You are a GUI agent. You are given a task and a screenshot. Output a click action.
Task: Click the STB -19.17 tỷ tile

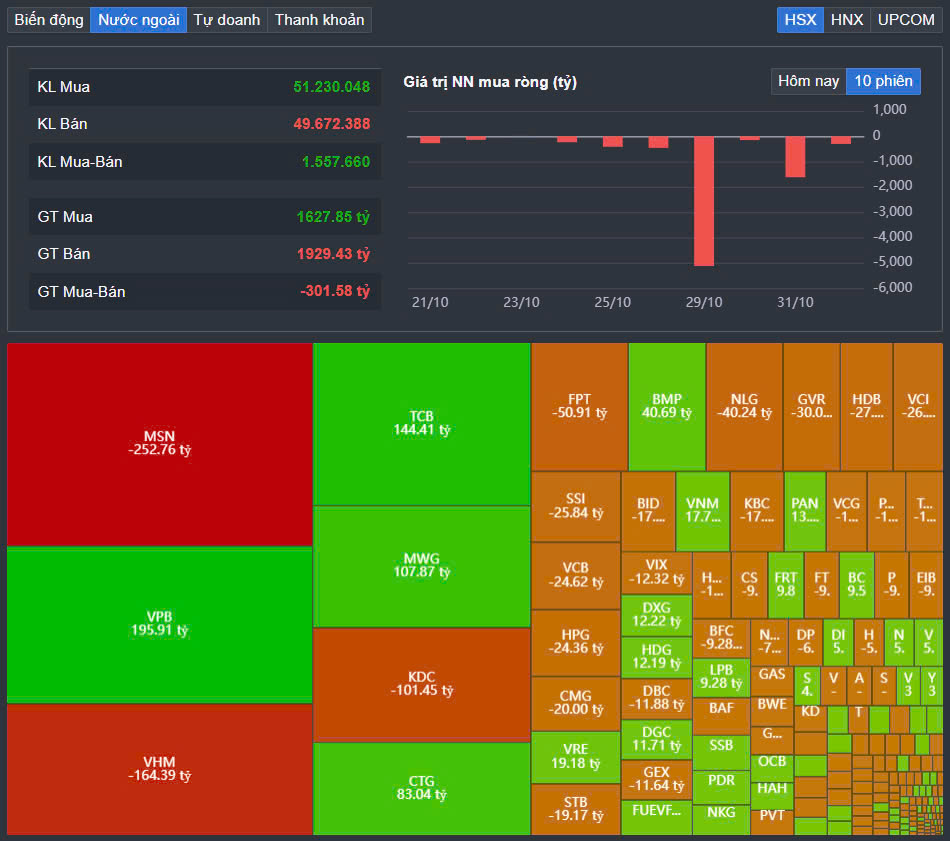coord(576,809)
